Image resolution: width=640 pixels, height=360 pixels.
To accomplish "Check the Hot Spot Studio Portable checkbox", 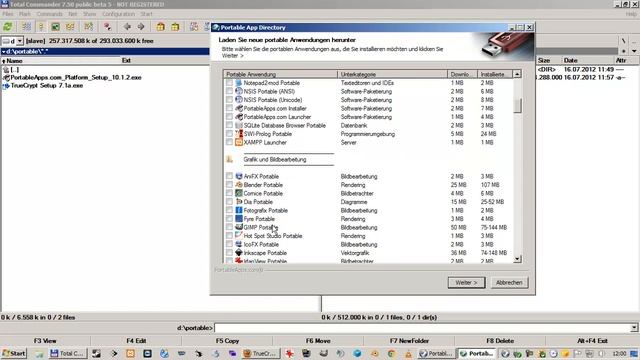I will click(x=229, y=236).
